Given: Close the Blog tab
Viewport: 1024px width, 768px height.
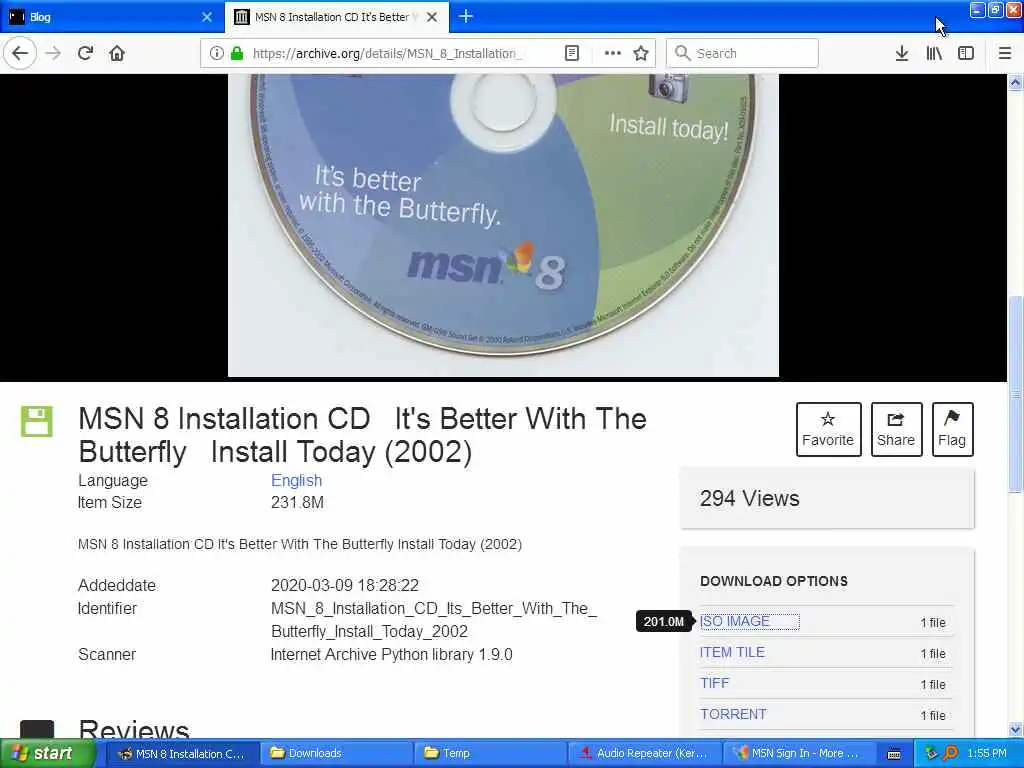Looking at the screenshot, I should coord(207,17).
